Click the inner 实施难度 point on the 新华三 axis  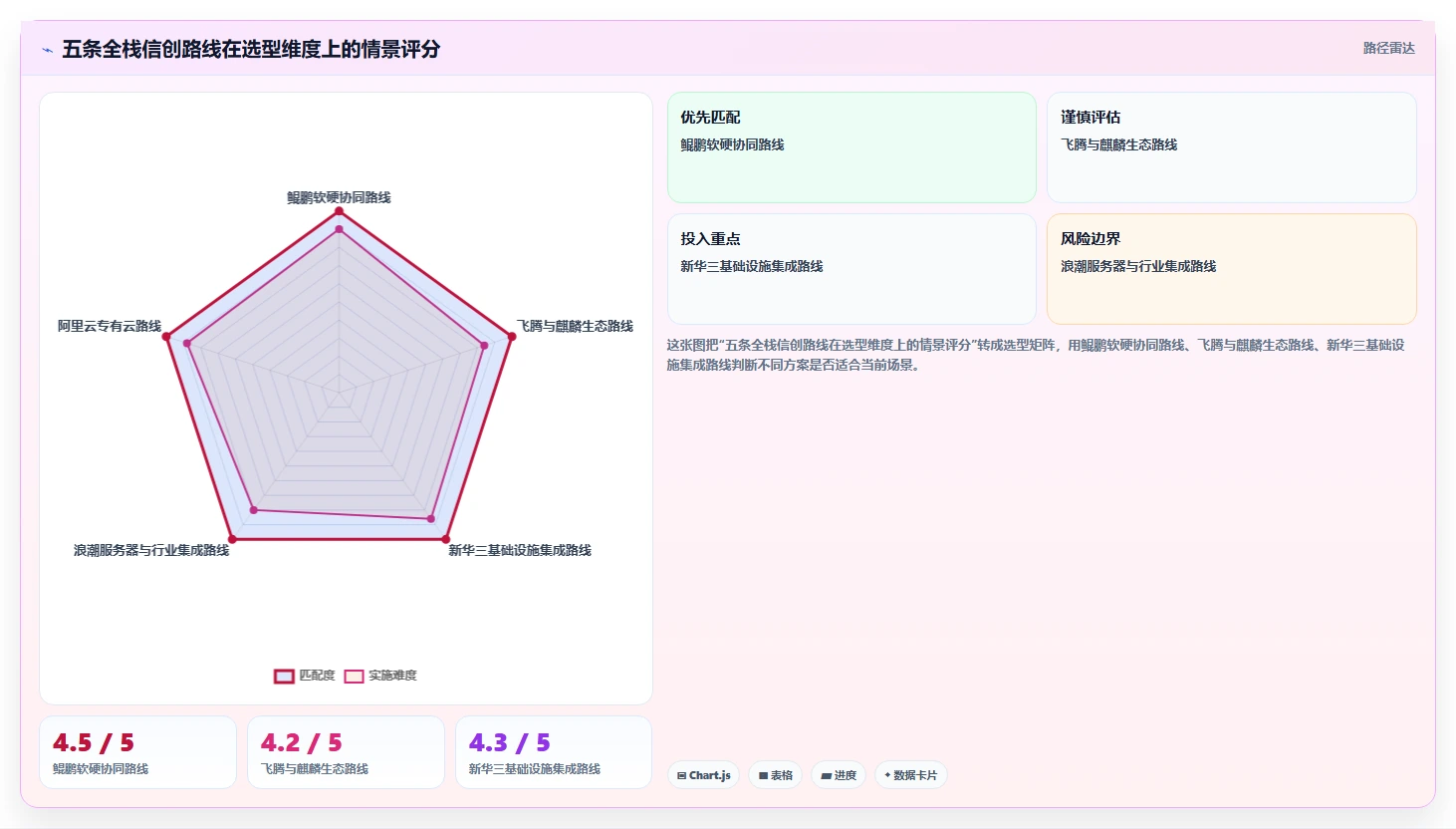tap(431, 519)
